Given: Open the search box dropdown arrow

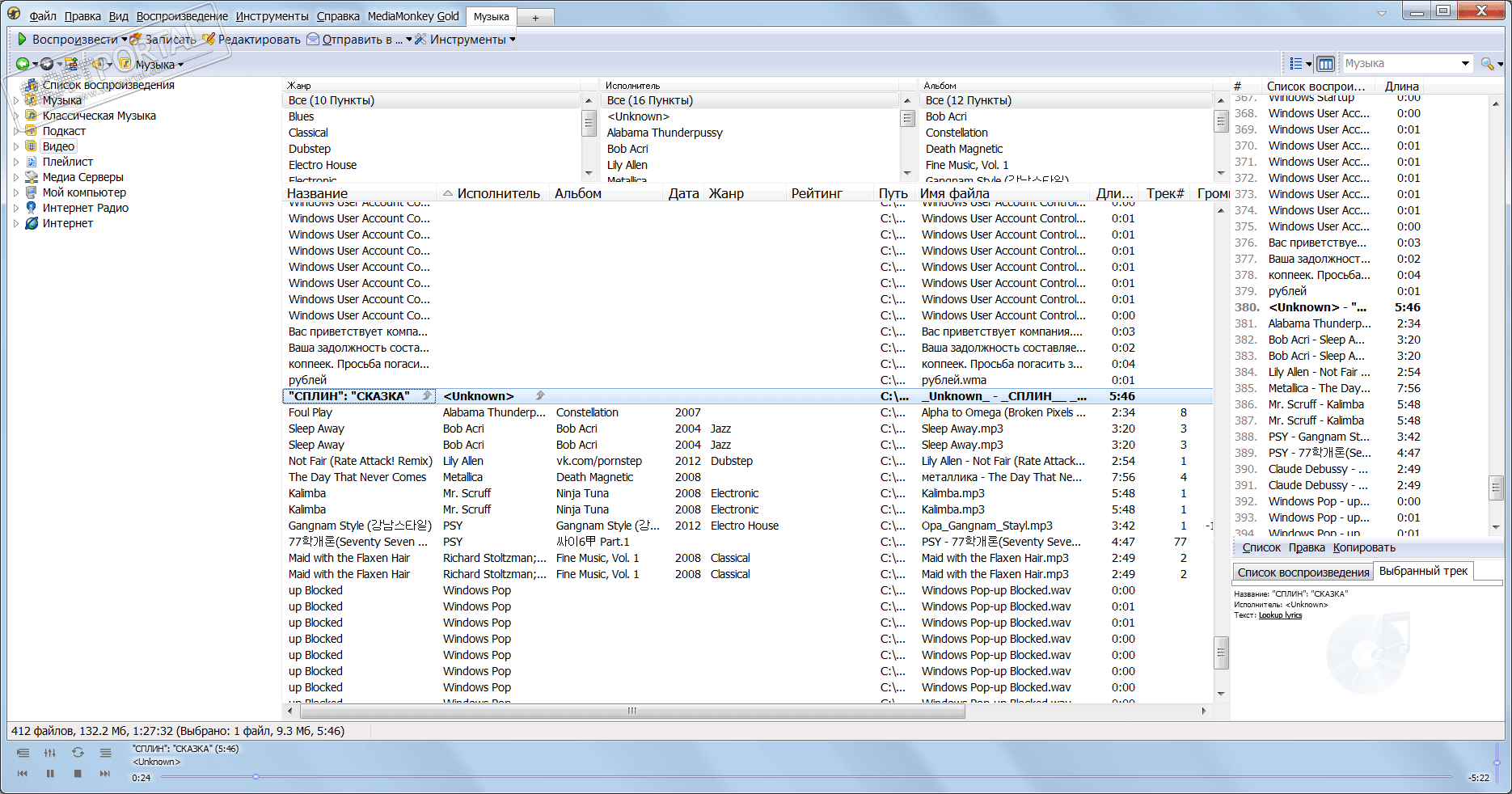Looking at the screenshot, I should point(1465,64).
